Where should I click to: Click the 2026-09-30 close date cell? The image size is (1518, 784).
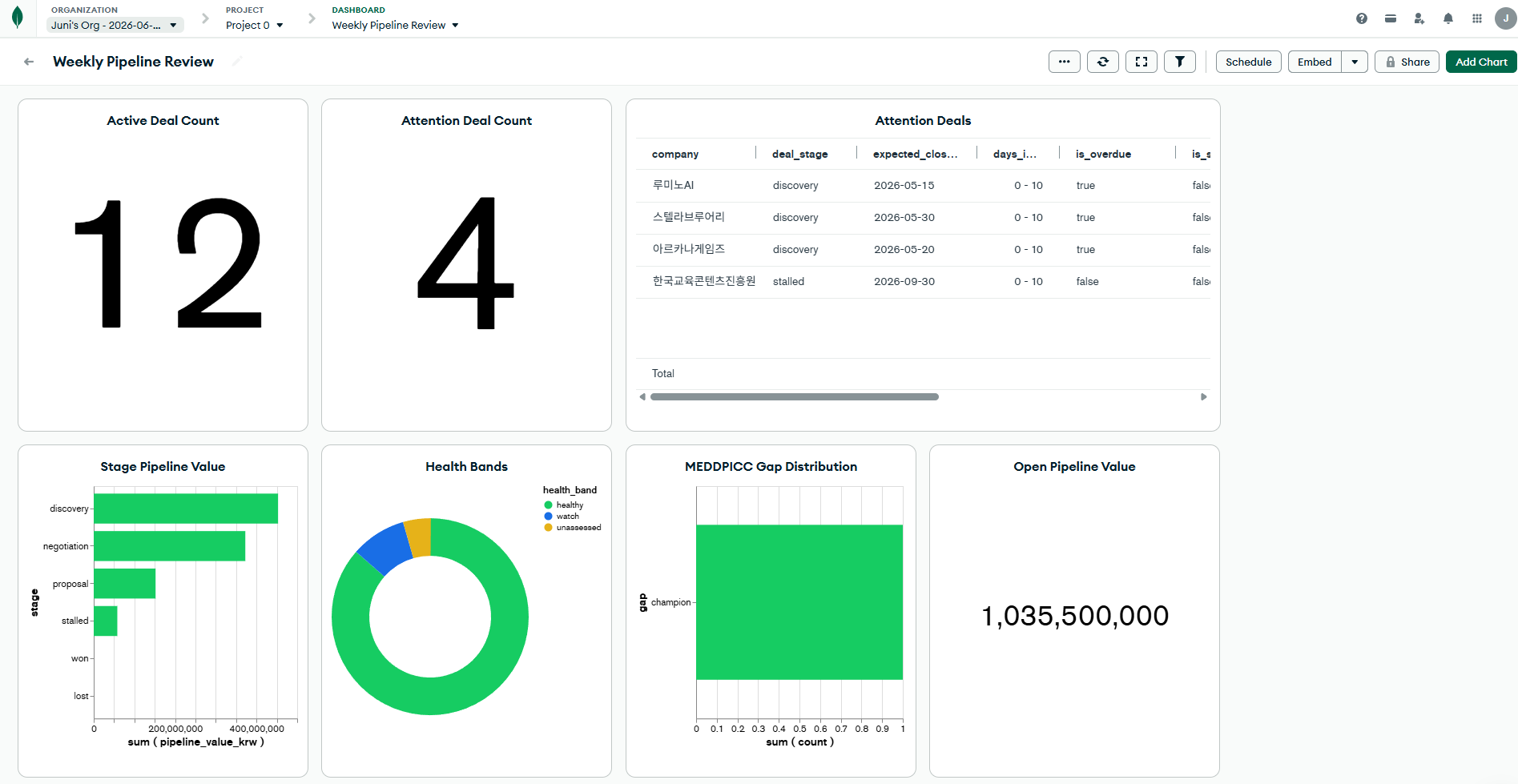coord(904,281)
